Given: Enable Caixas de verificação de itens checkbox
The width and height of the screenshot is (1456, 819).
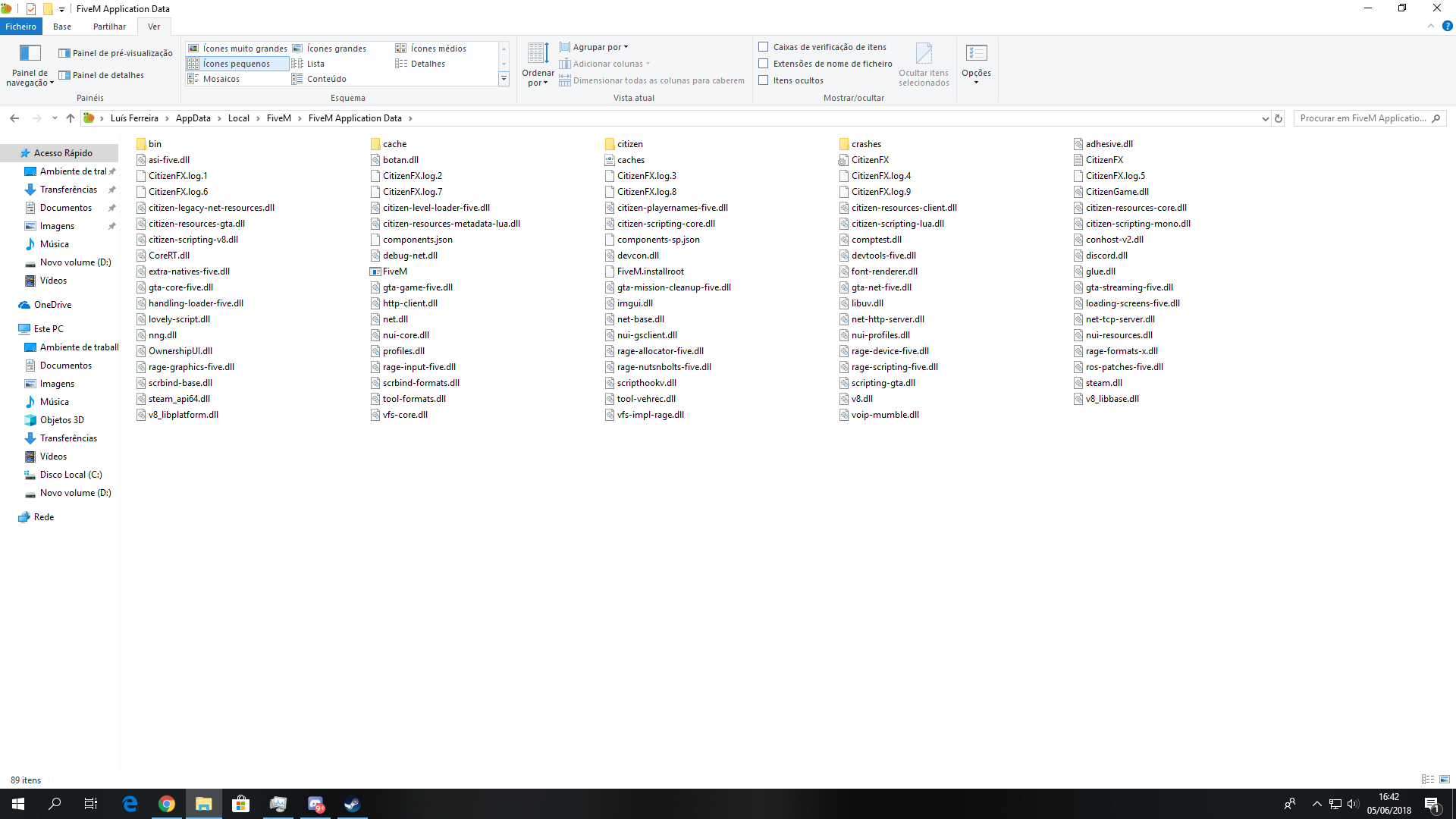Looking at the screenshot, I should pos(764,47).
